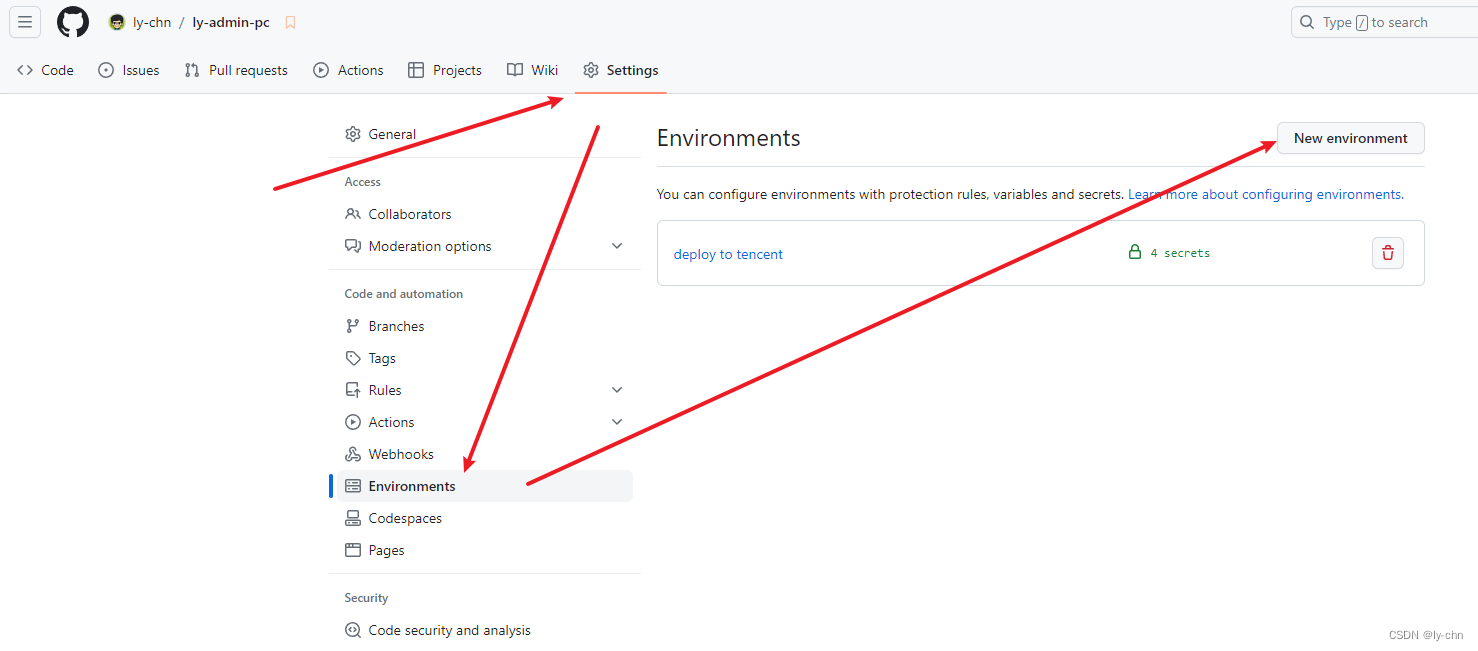Click the bookmark icon beside repository name

click(289, 21)
